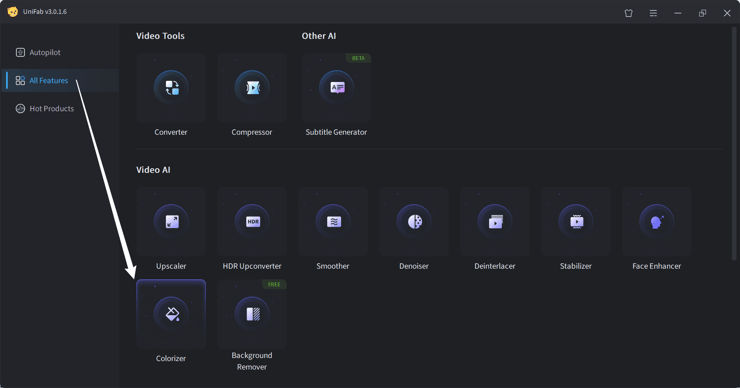
Task: Launch the Subtitle Generator
Action: (x=336, y=88)
